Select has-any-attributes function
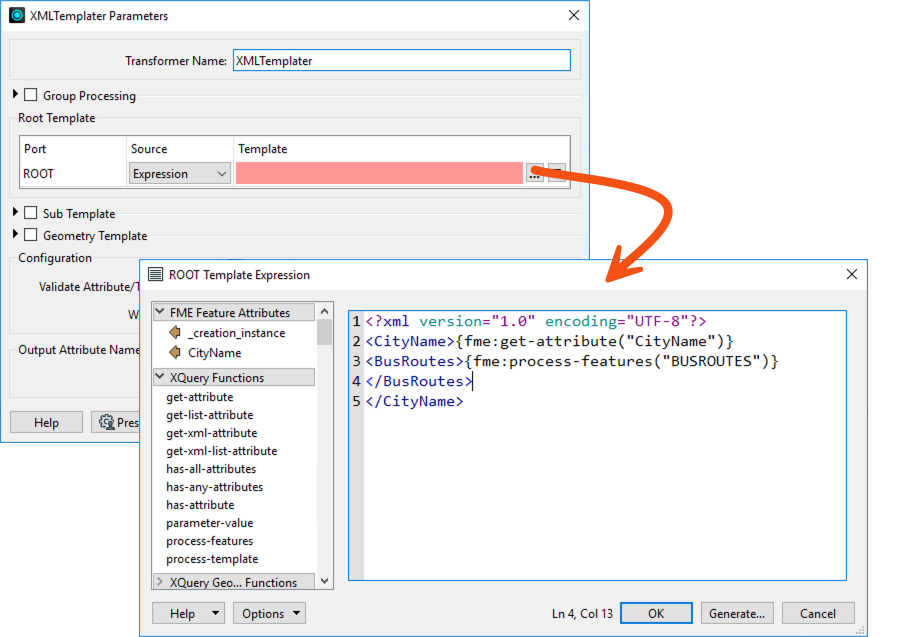Image resolution: width=909 pixels, height=637 pixels. click(x=214, y=487)
